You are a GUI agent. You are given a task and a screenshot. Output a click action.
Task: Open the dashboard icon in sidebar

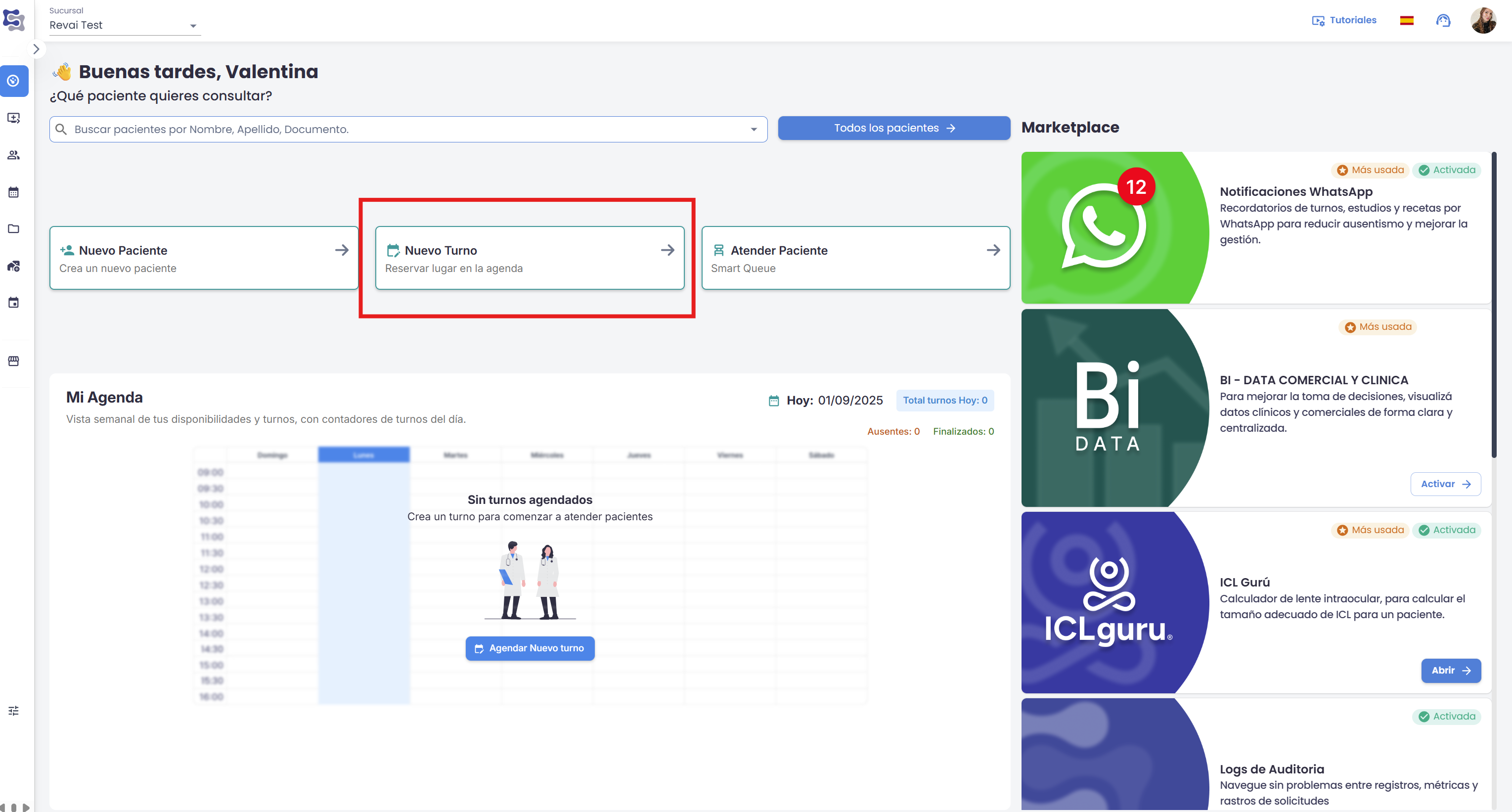pyautogui.click(x=13, y=81)
